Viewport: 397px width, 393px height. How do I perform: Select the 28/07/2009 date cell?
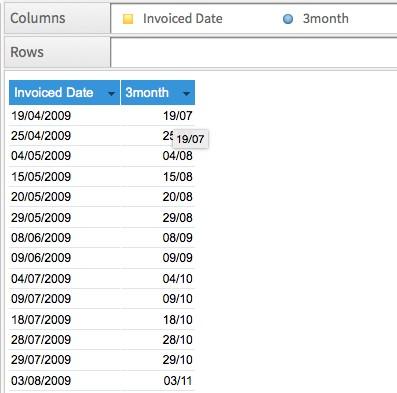[64, 340]
